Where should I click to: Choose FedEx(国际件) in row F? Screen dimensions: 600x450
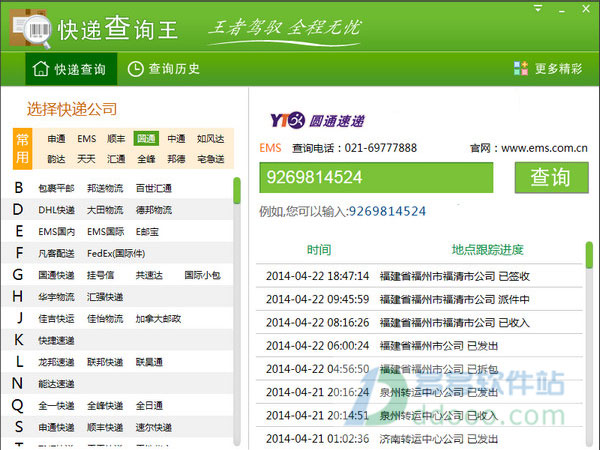pos(116,254)
